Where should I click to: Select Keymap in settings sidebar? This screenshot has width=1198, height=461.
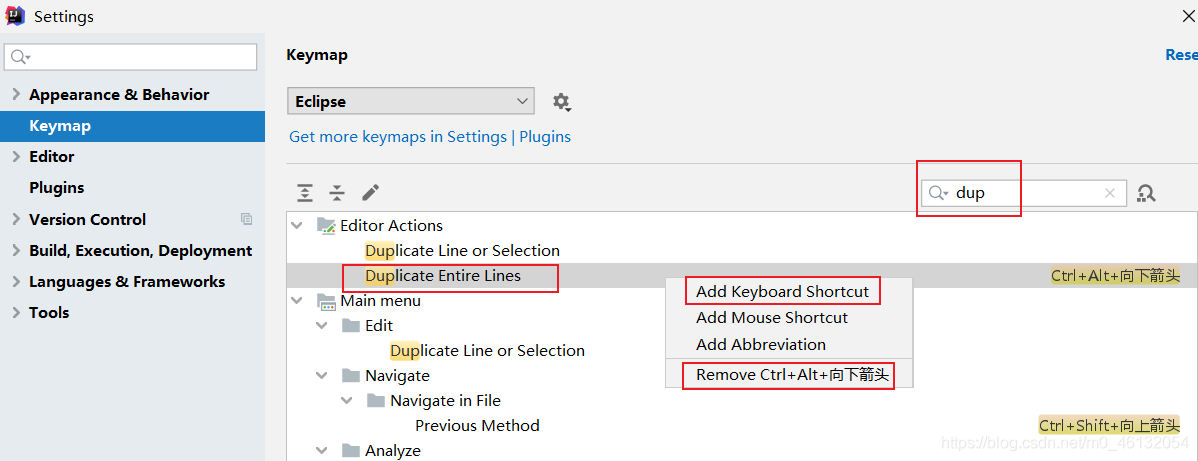point(132,126)
